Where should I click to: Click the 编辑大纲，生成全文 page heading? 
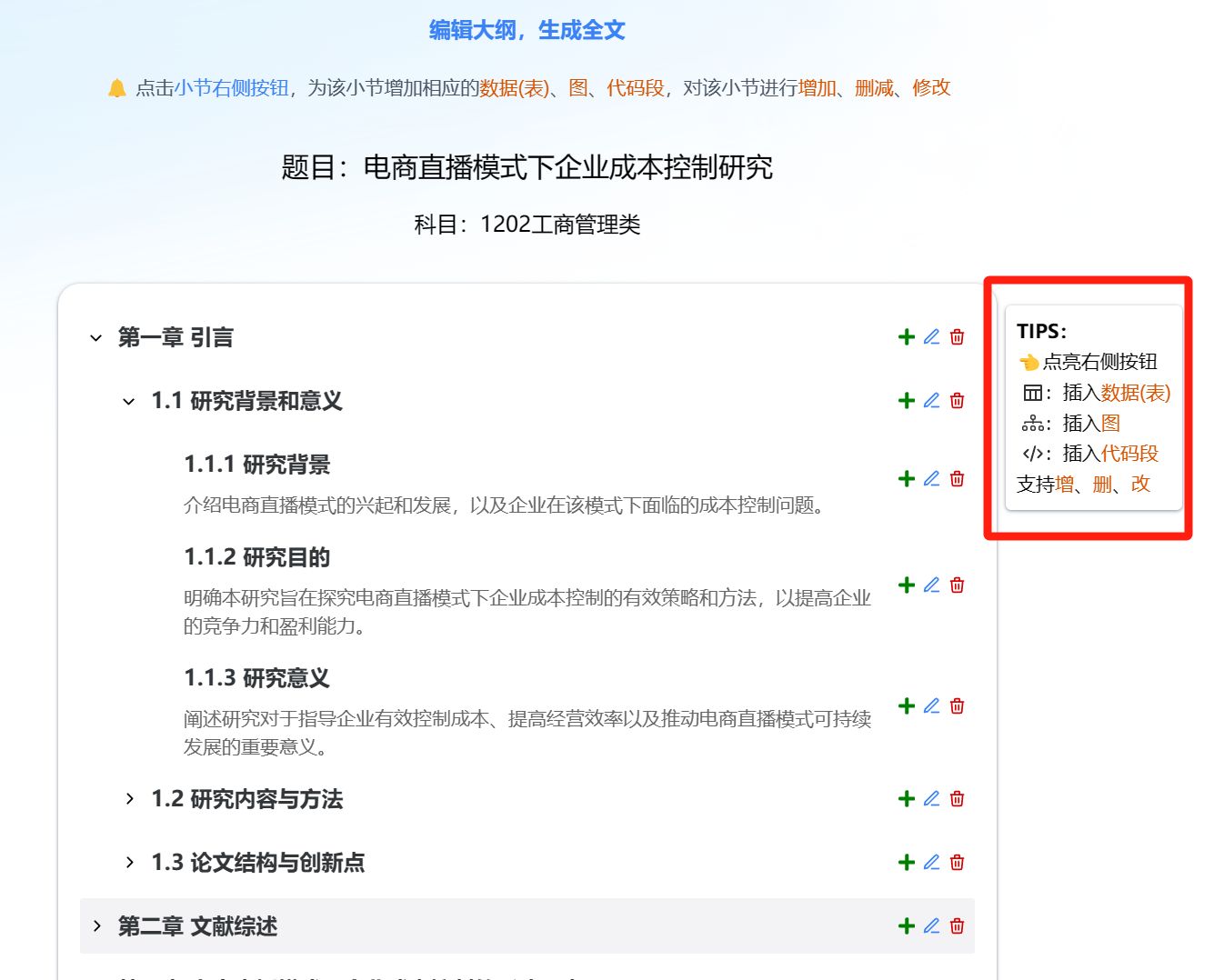527,31
